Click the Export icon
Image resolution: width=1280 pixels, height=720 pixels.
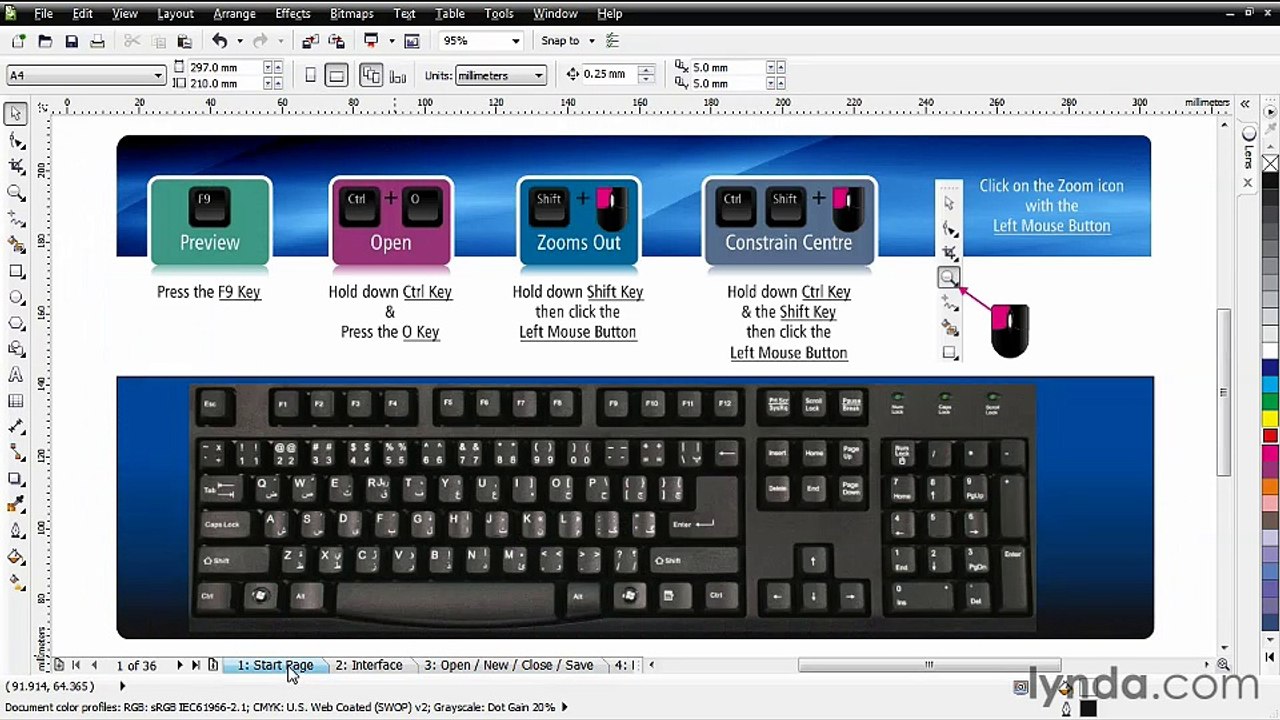(336, 41)
